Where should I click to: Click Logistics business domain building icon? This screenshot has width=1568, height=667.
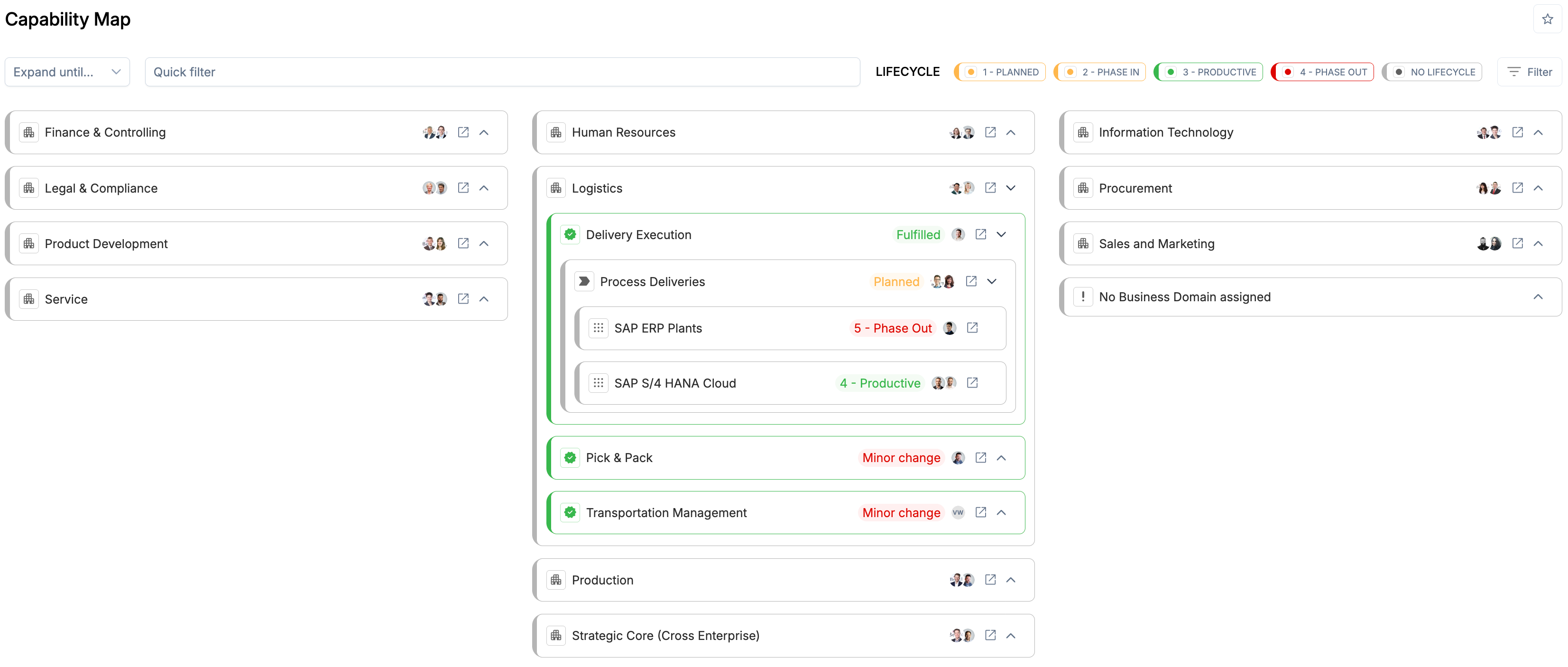pyautogui.click(x=556, y=188)
